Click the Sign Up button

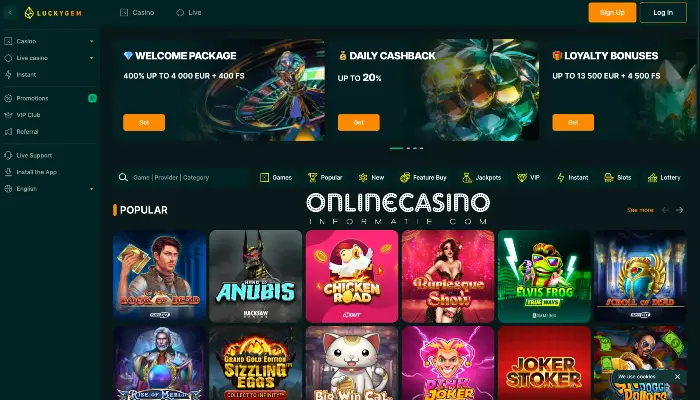(612, 12)
